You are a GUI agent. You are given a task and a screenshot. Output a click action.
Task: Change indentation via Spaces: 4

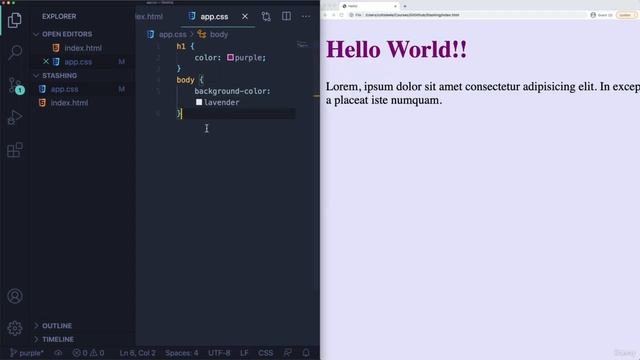(x=182, y=353)
